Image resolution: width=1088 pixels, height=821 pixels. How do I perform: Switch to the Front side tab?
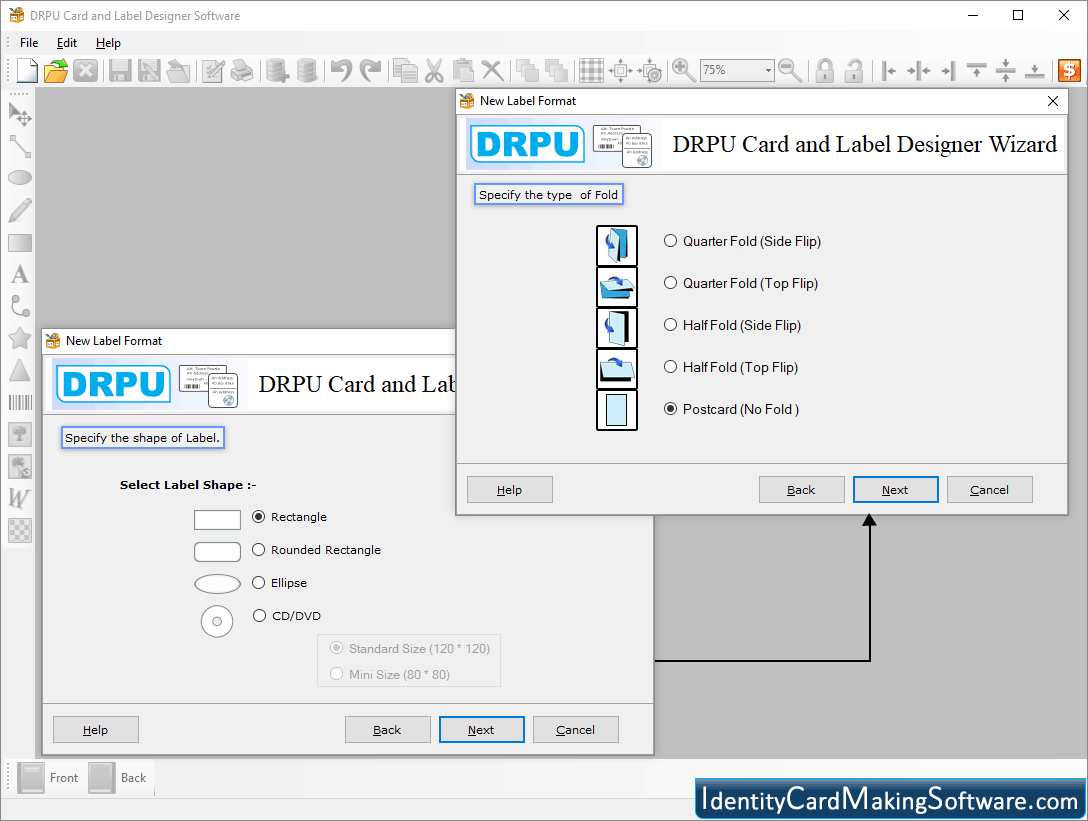[48, 778]
